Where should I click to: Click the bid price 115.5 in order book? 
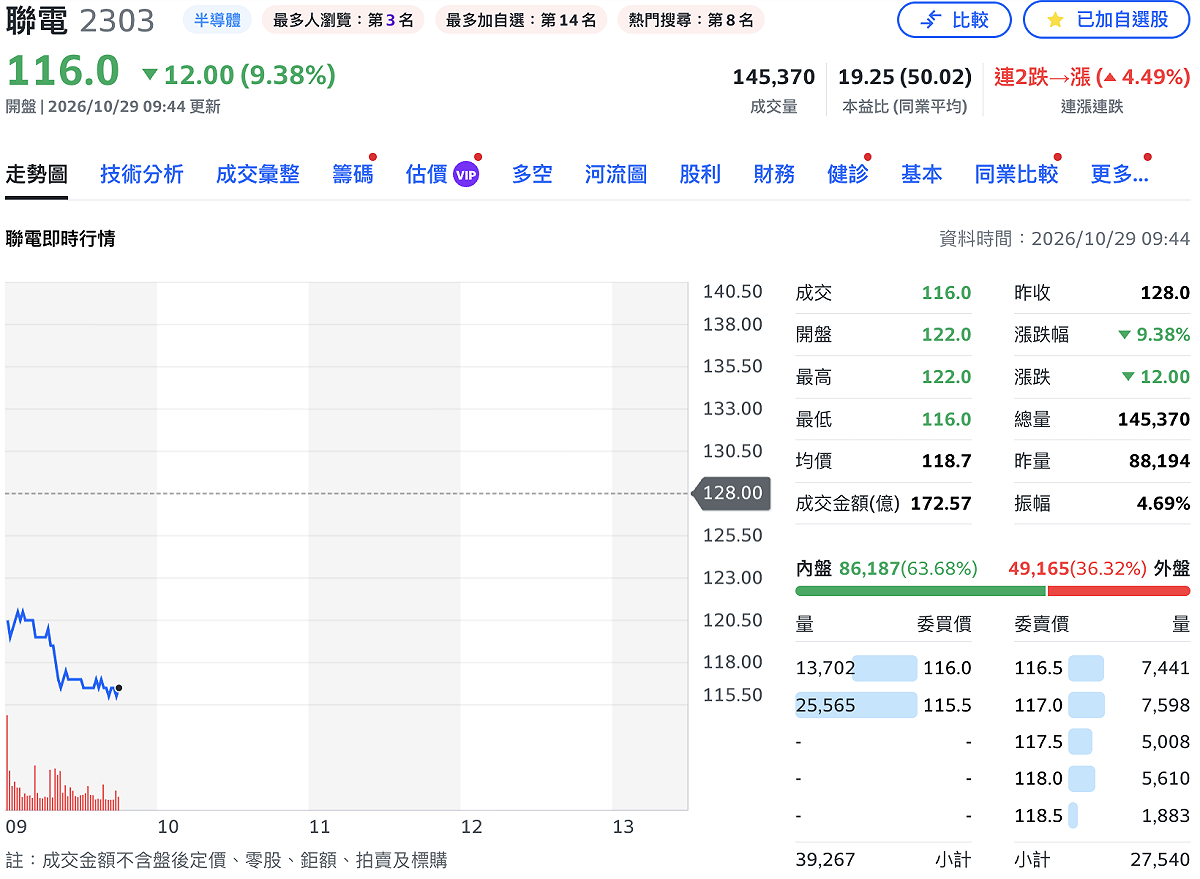[947, 705]
